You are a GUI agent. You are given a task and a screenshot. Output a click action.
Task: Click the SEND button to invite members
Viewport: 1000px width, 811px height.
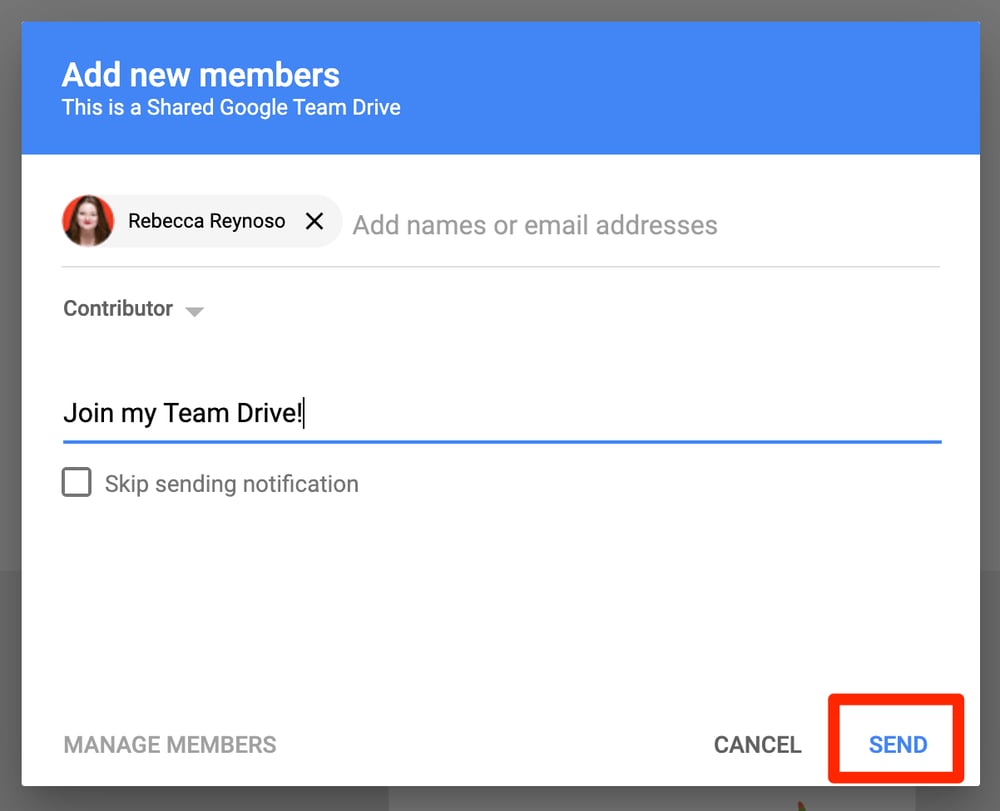click(896, 744)
